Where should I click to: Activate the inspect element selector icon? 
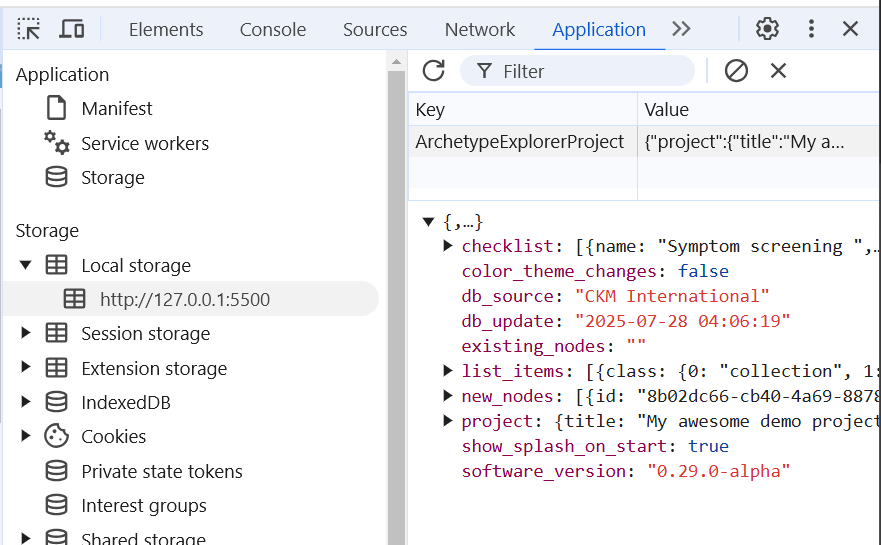(29, 29)
